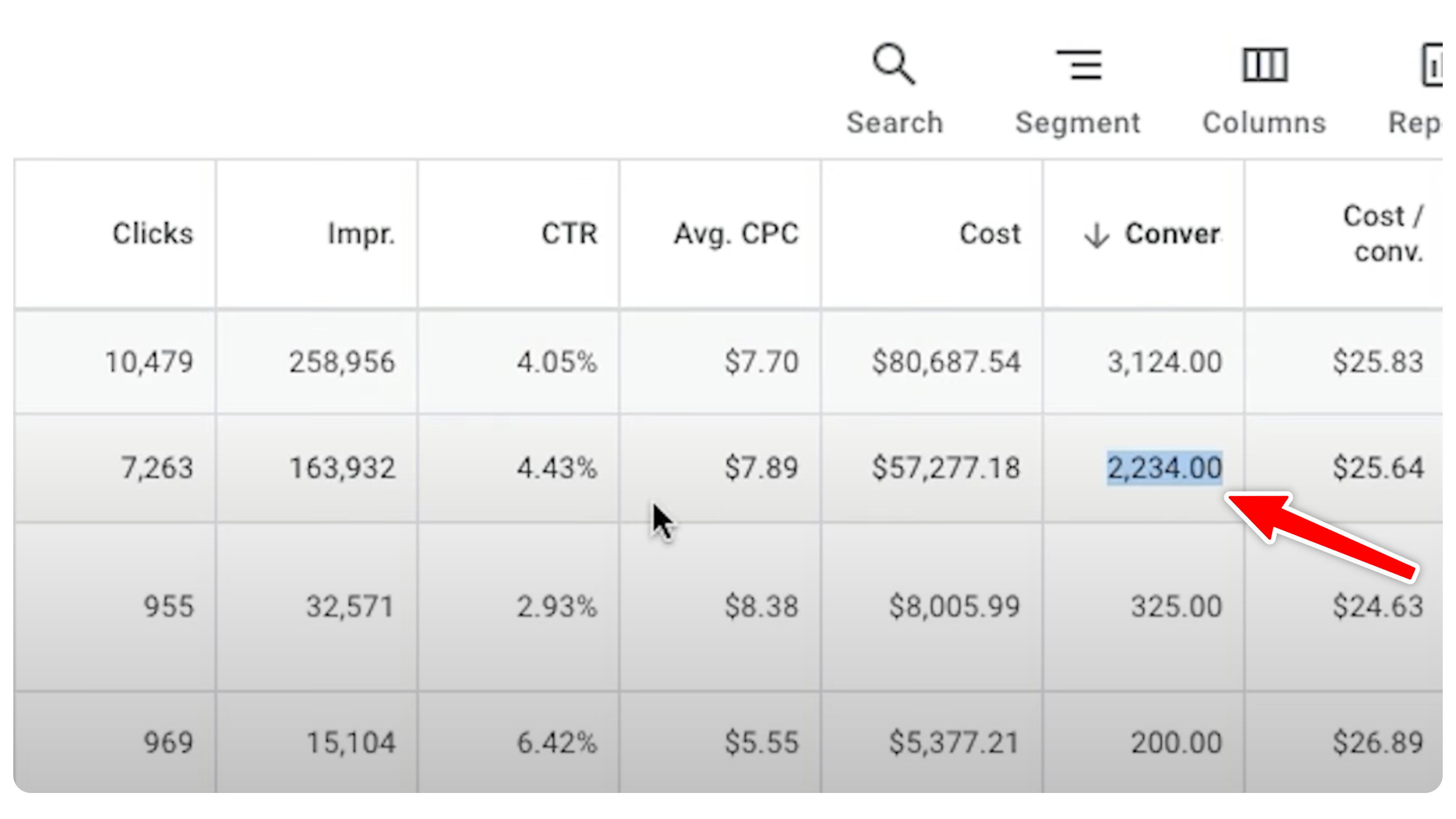Click the $8.38 average CPC cell

[761, 607]
